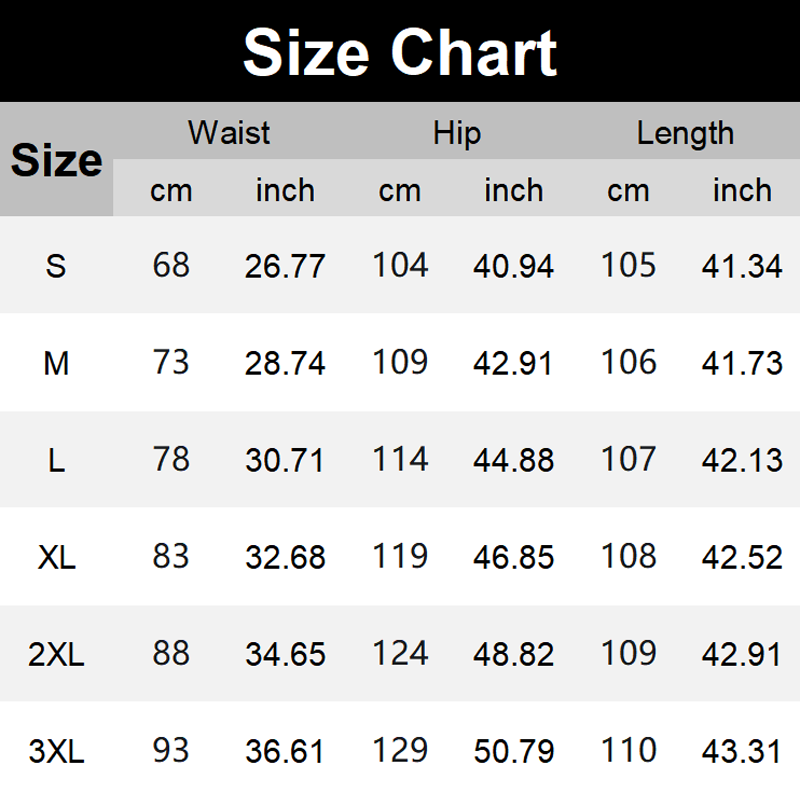Click the S size row label

coord(56,266)
